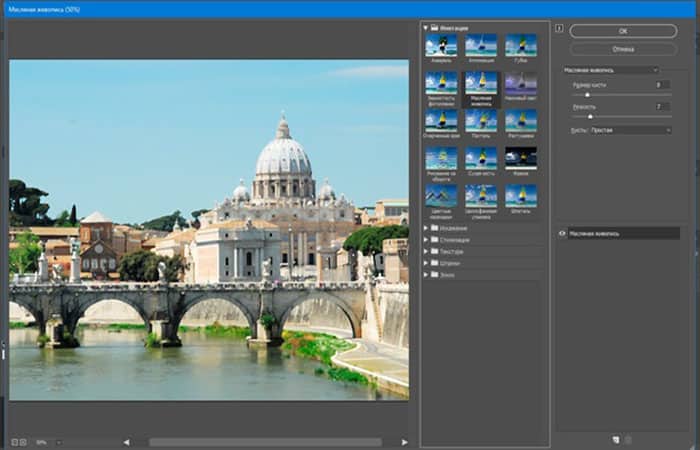Click the preview scroll-left arrow

(126, 442)
